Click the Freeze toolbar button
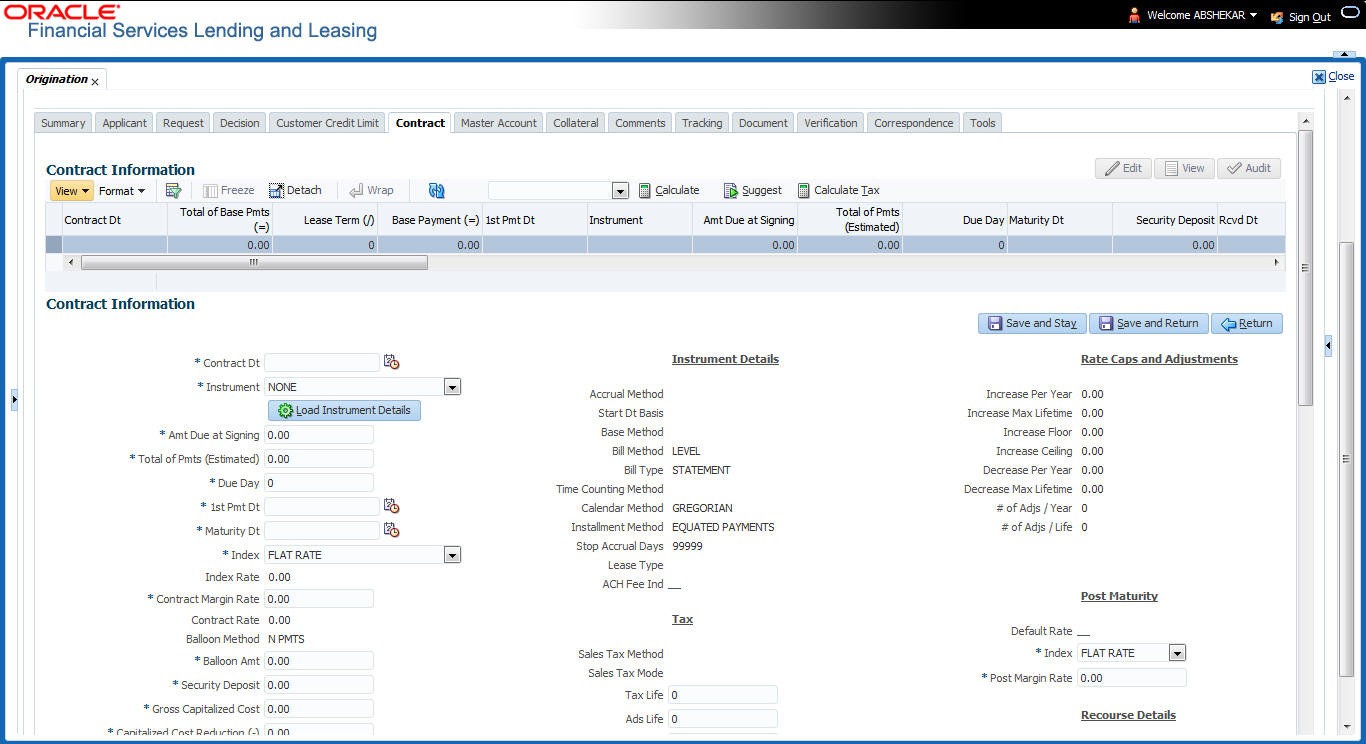Screen dimensions: 1366x744 pos(229,190)
